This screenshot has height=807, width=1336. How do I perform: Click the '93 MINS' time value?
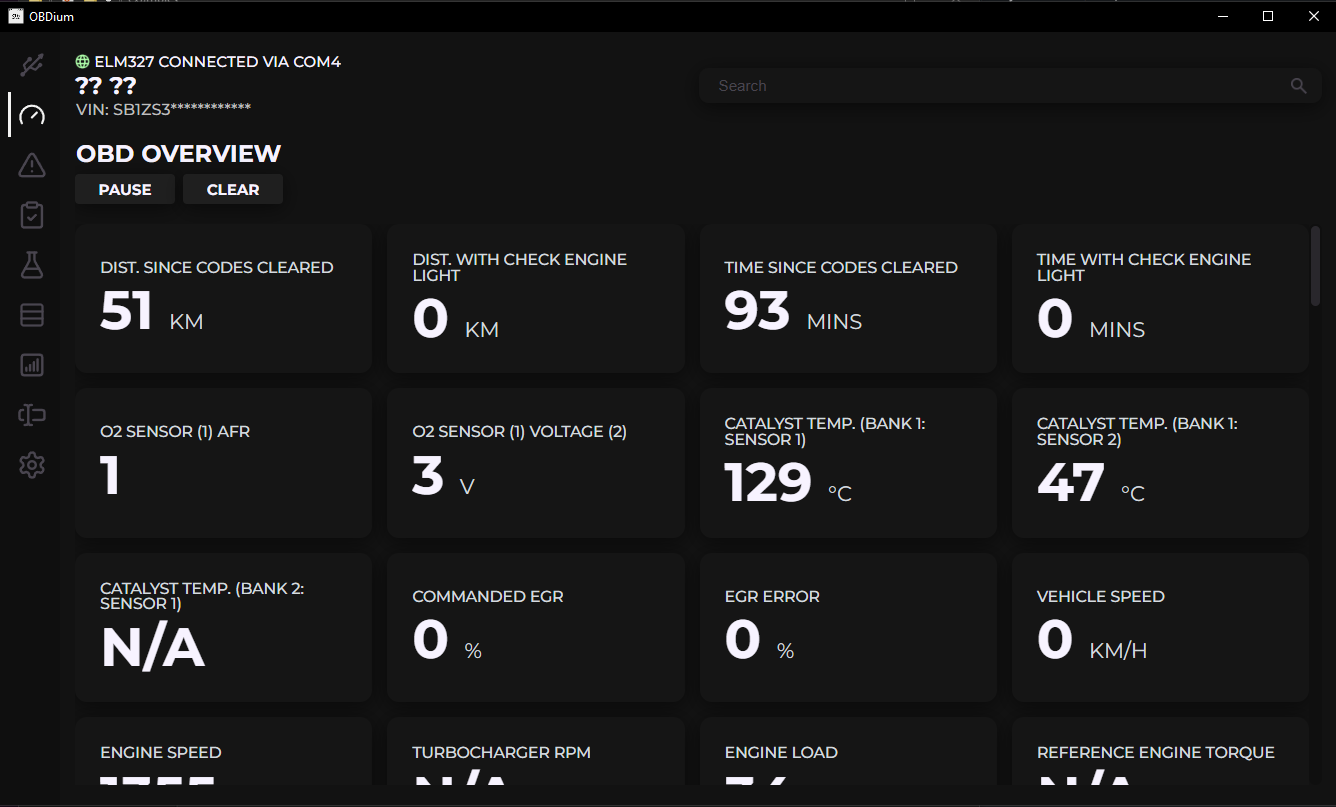pyautogui.click(x=793, y=312)
